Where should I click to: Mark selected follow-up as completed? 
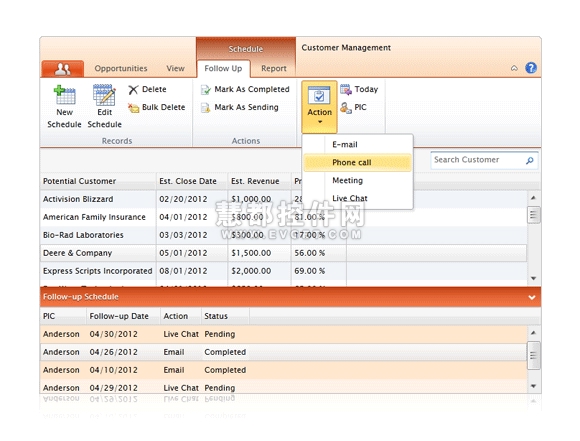point(245,90)
